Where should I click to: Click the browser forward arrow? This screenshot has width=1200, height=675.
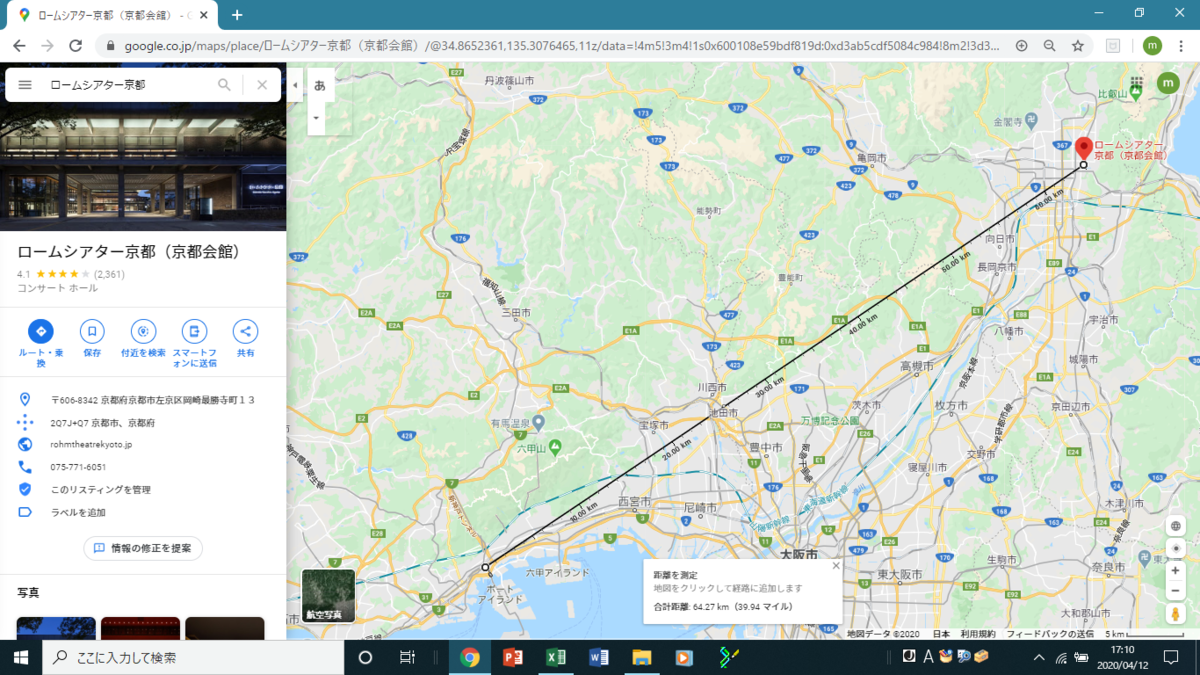click(47, 45)
